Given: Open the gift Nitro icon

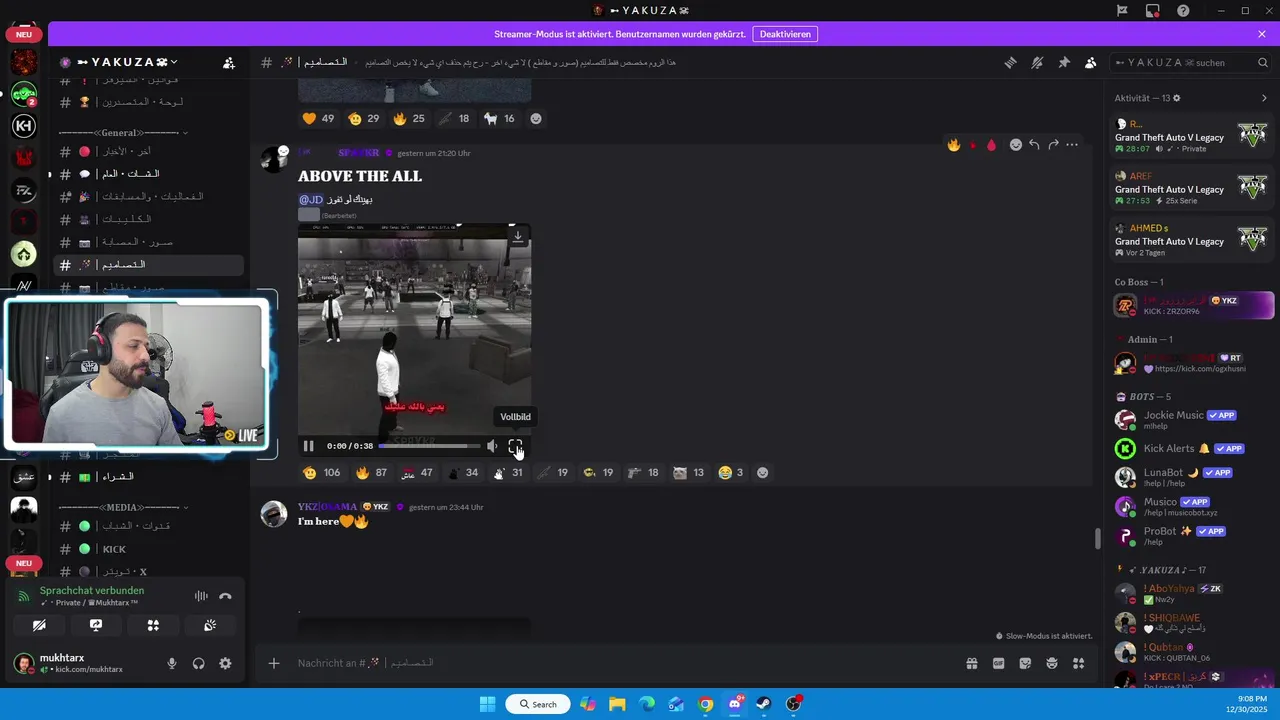Looking at the screenshot, I should 971,663.
